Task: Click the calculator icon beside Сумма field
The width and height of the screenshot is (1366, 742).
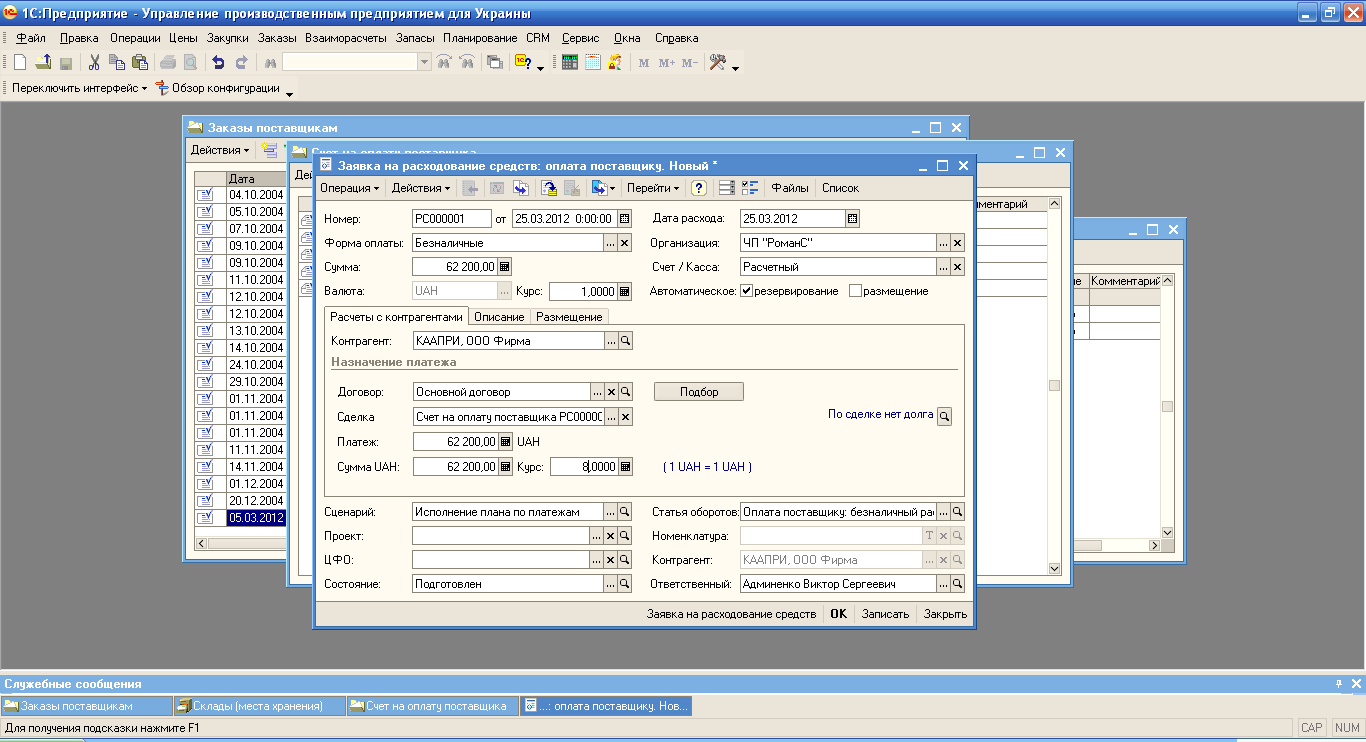Action: click(x=505, y=267)
